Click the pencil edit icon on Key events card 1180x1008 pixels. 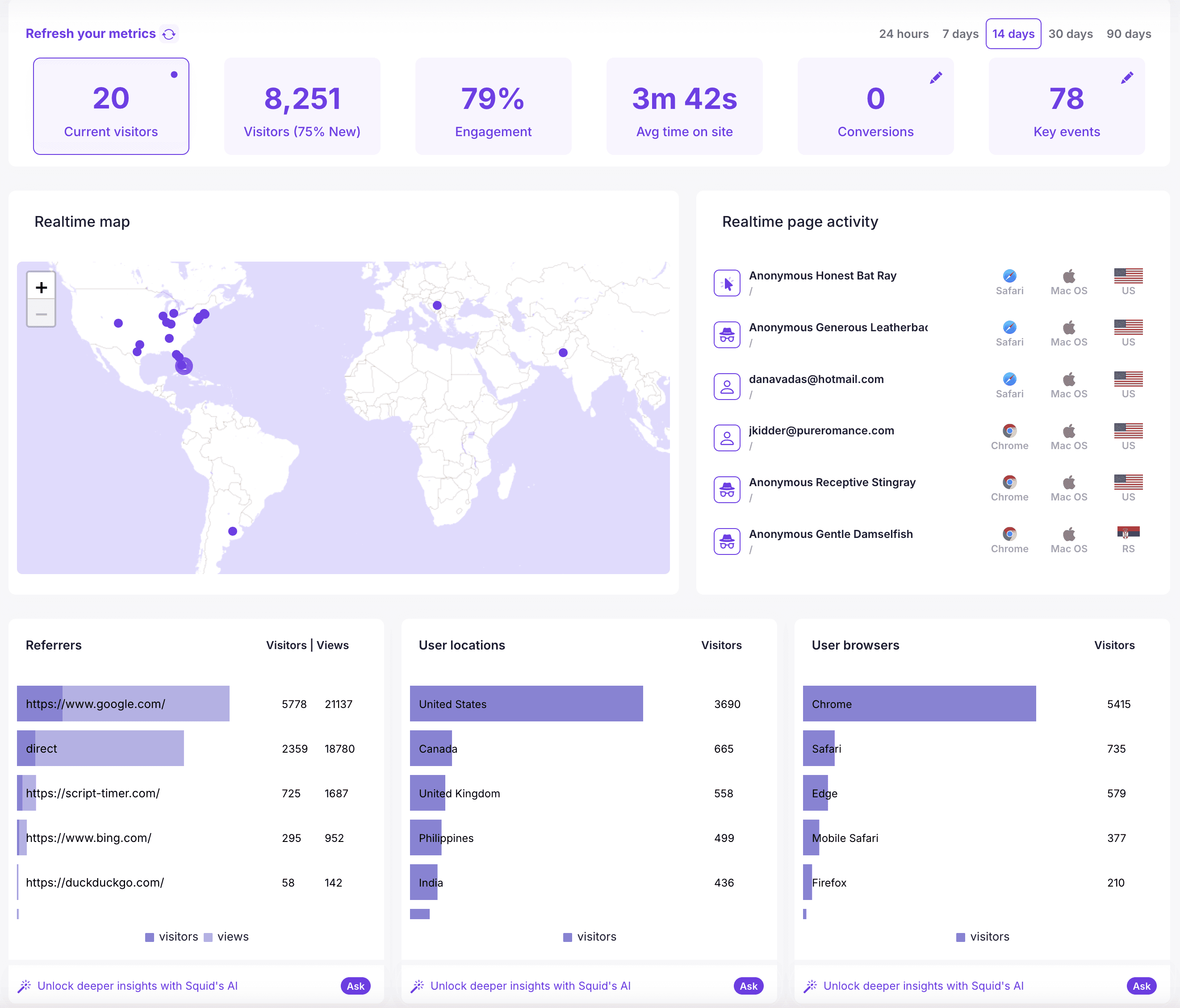tap(1127, 78)
